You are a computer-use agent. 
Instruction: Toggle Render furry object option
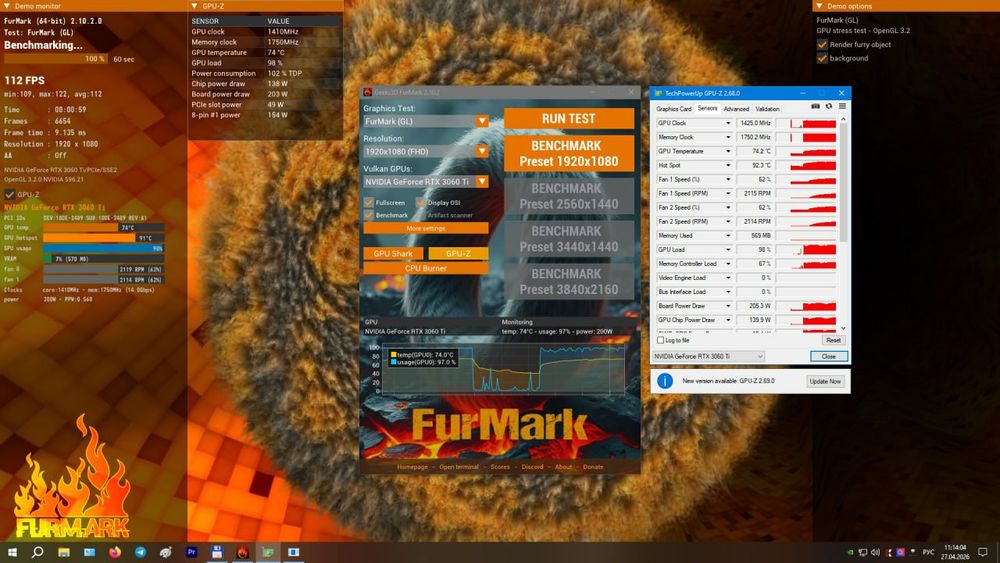(822, 45)
